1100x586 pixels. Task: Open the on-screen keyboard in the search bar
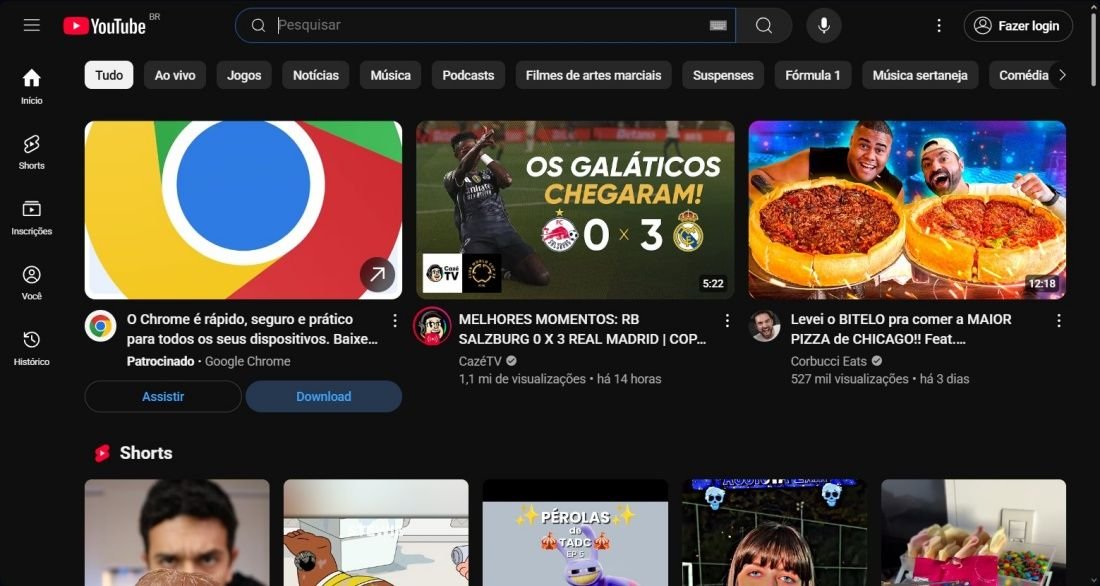718,25
